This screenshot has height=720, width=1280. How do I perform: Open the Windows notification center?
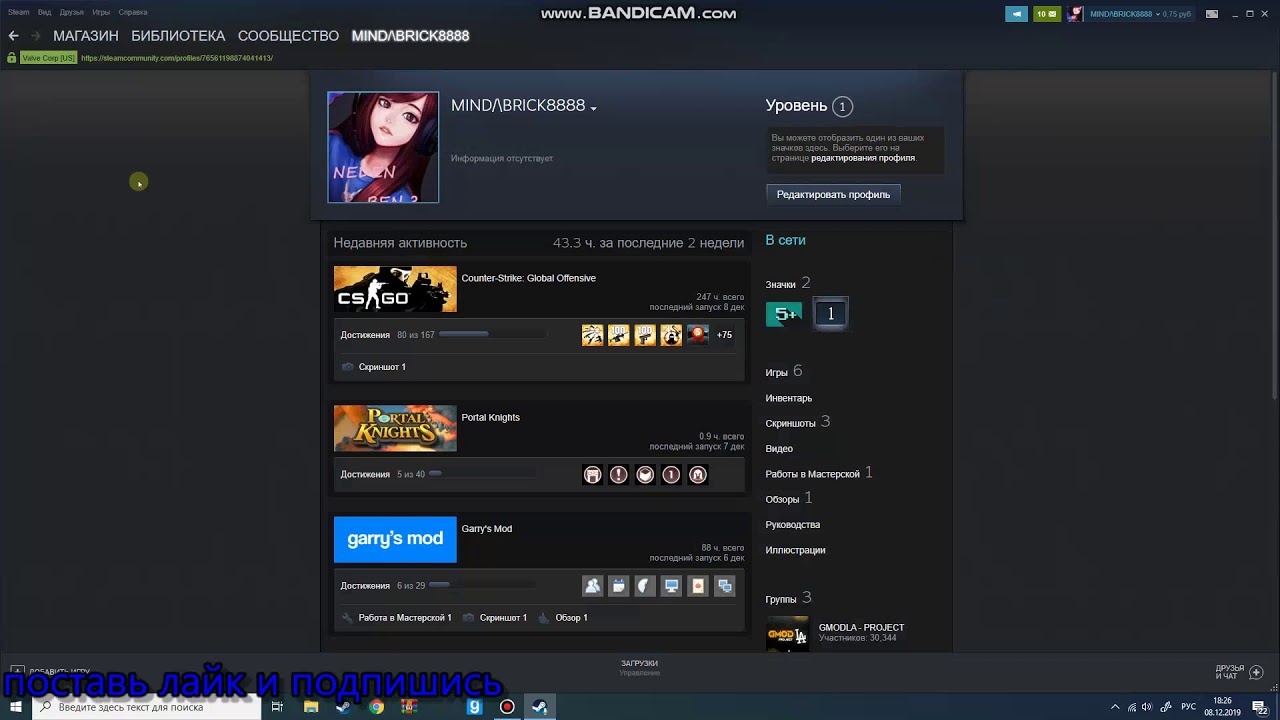coord(1259,707)
